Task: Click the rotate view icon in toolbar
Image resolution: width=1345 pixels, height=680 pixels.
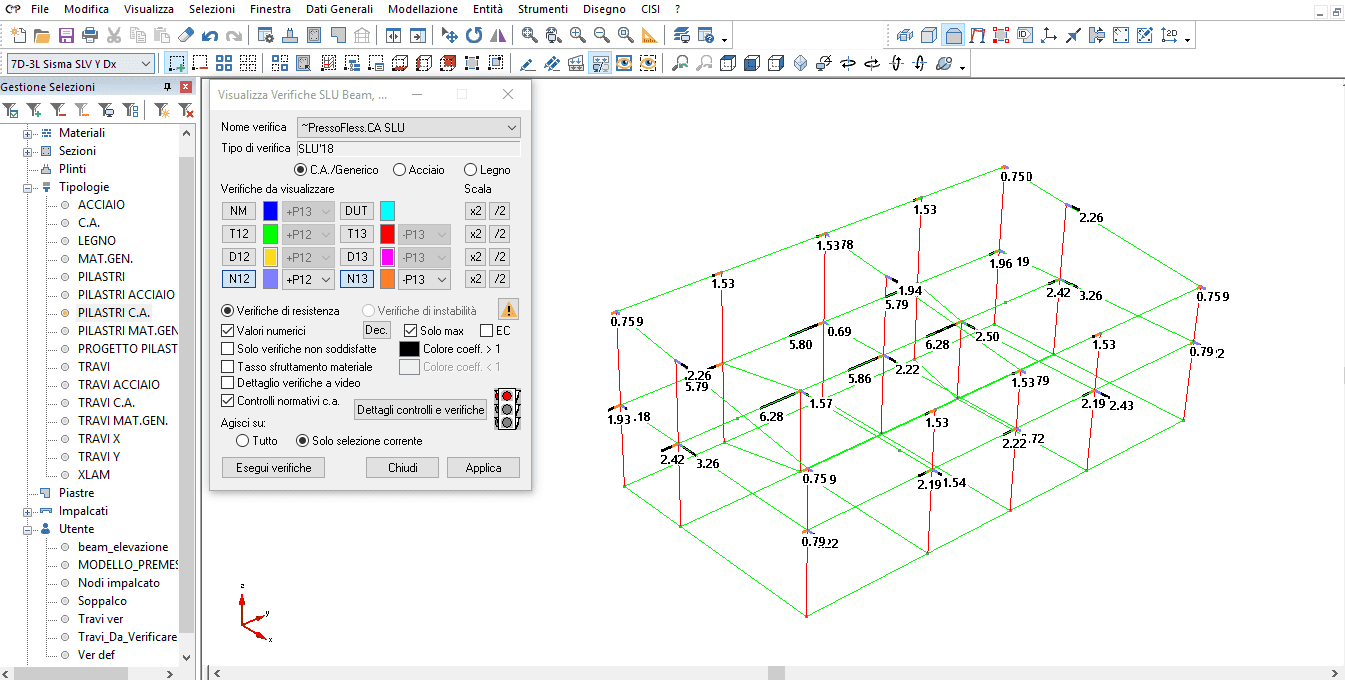Action: (474, 36)
